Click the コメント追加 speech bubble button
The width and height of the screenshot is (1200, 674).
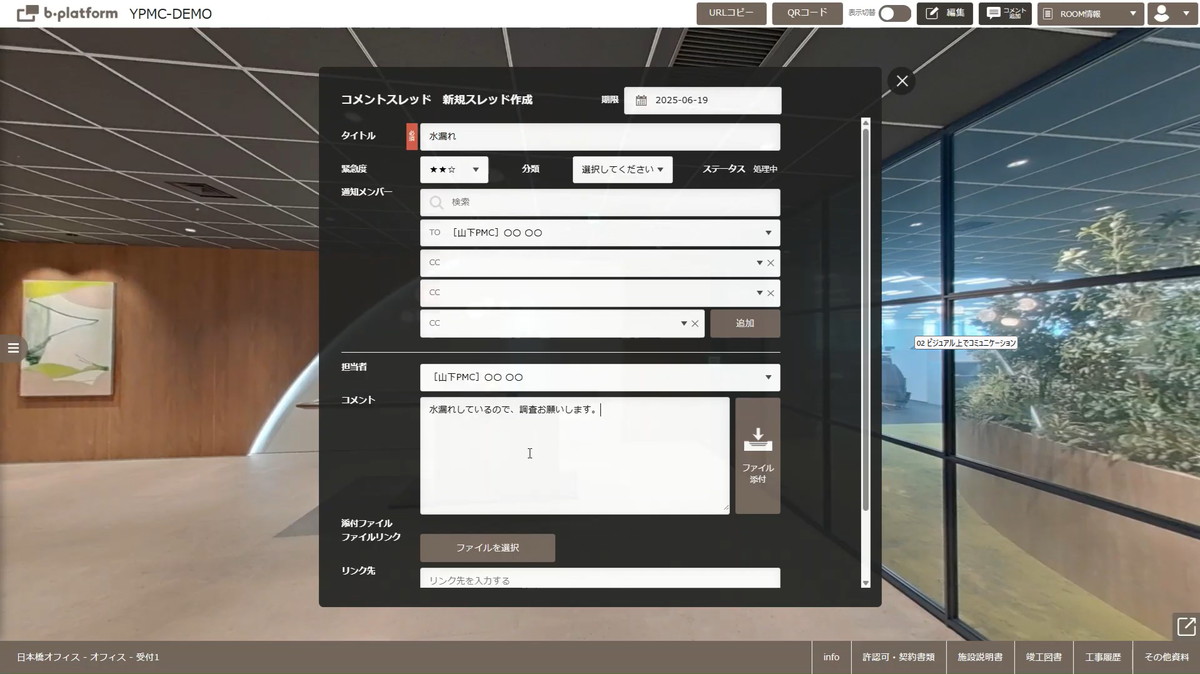coord(1005,13)
